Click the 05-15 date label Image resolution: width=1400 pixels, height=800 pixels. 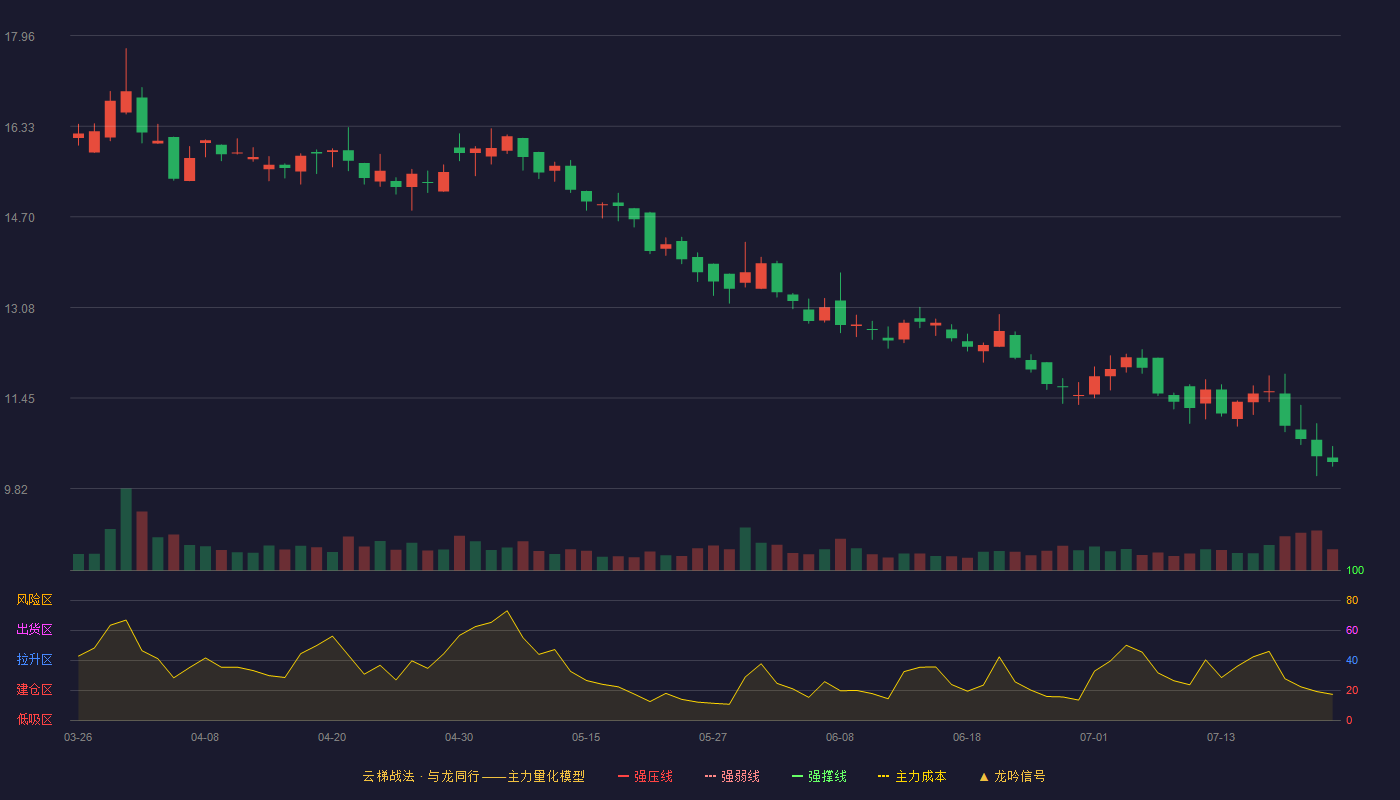(x=586, y=737)
